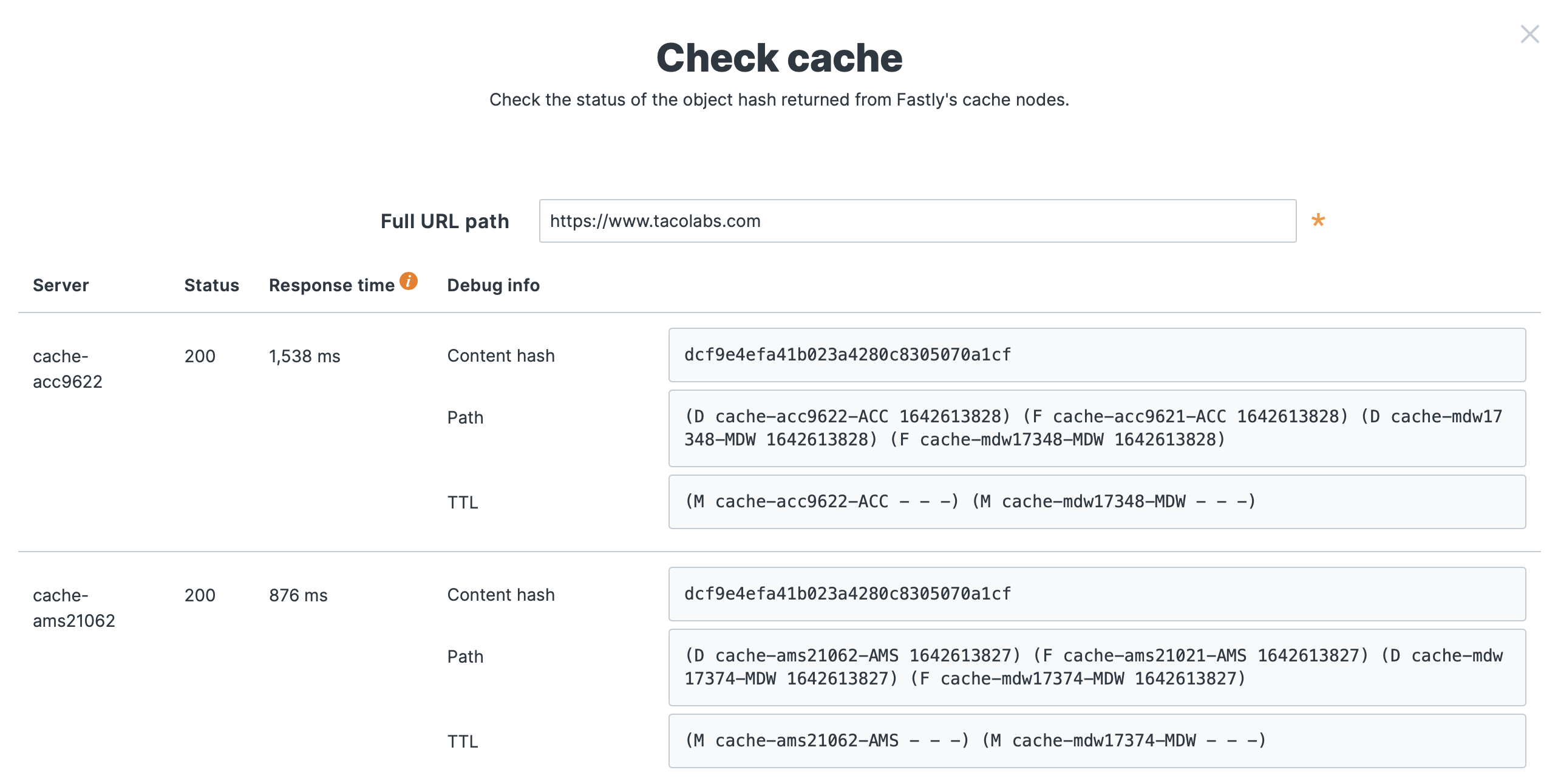Click the 200 status for cache-acc9622
Image resolution: width=1558 pixels, height=784 pixels.
point(199,356)
